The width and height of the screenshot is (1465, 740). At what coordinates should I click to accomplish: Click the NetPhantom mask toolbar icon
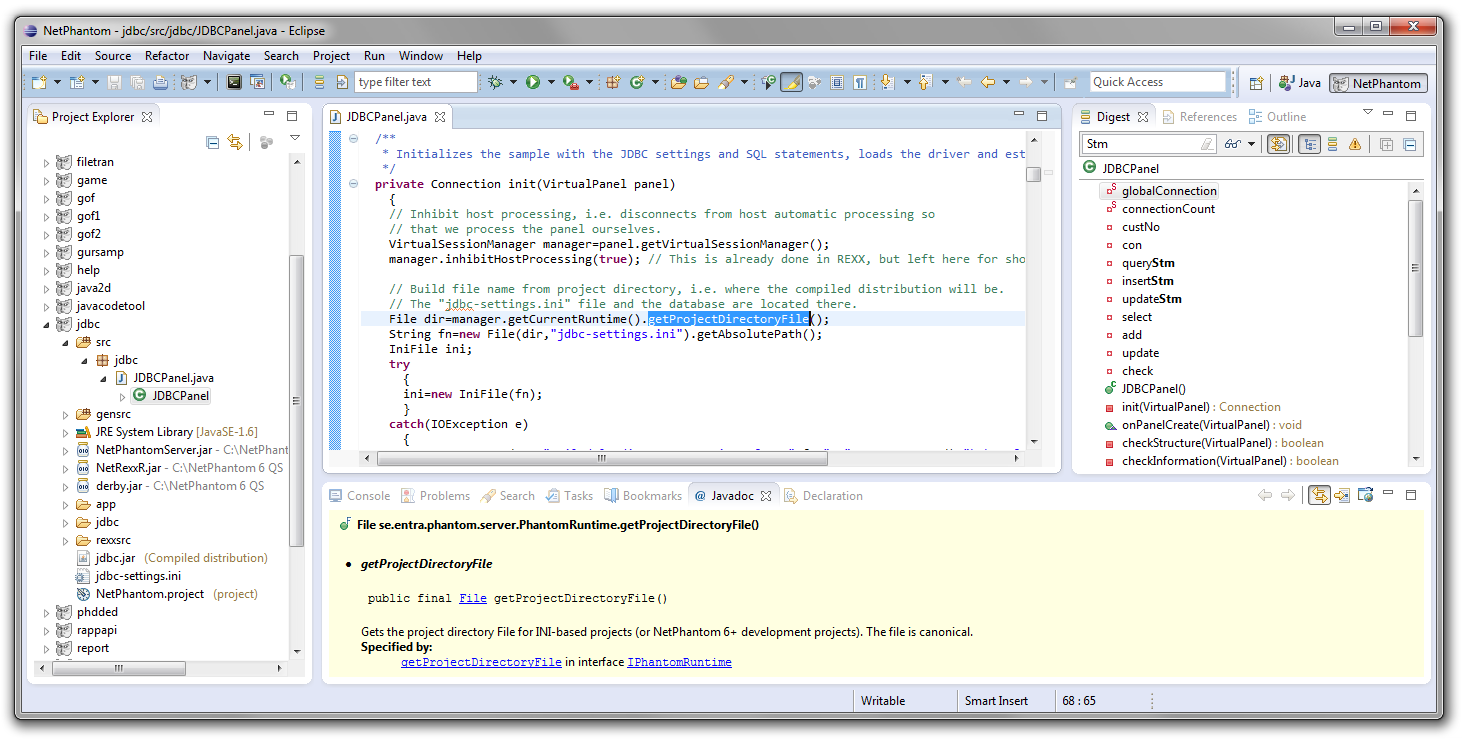pyautogui.click(x=189, y=82)
